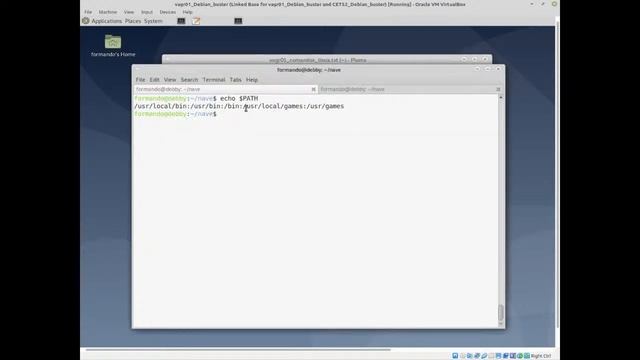Viewport: 640px width, 360px height.
Task: Click the VirtualBox USB status icon
Action: 484,356
